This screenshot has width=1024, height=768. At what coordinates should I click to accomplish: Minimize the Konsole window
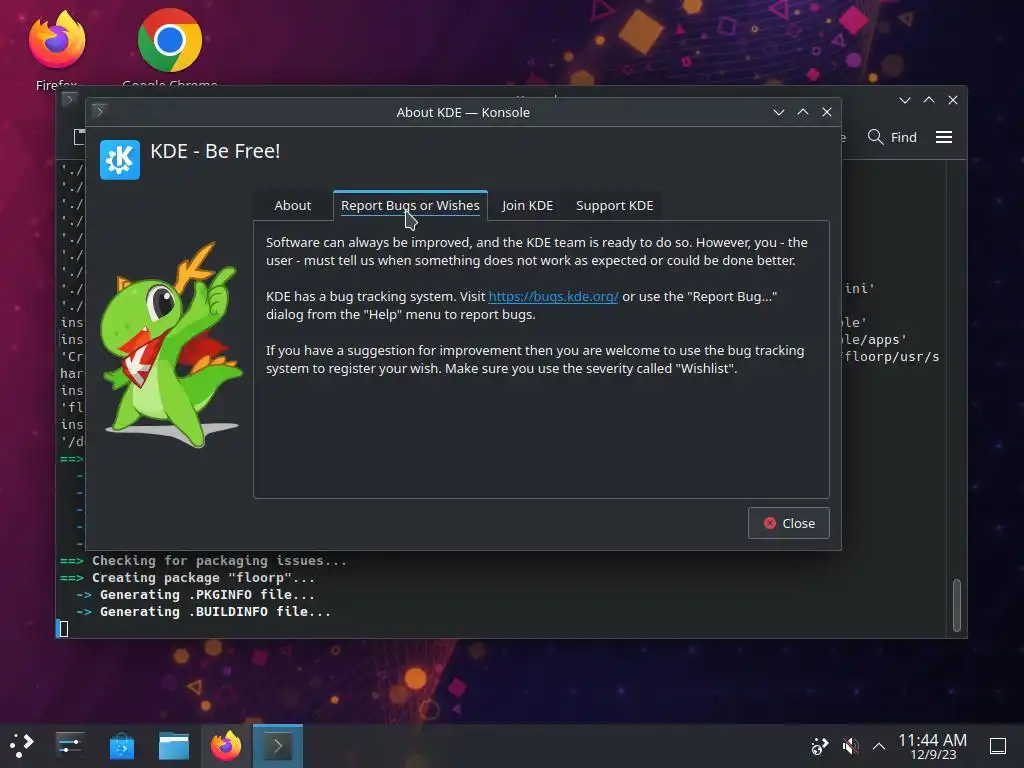tap(904, 100)
